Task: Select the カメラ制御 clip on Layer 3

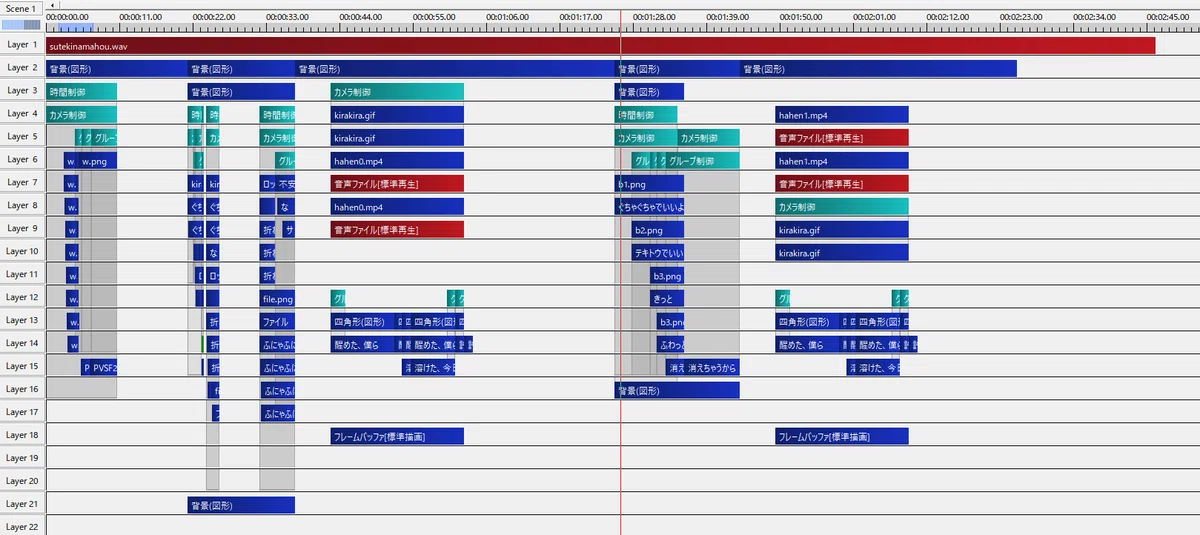Action: 397,92
